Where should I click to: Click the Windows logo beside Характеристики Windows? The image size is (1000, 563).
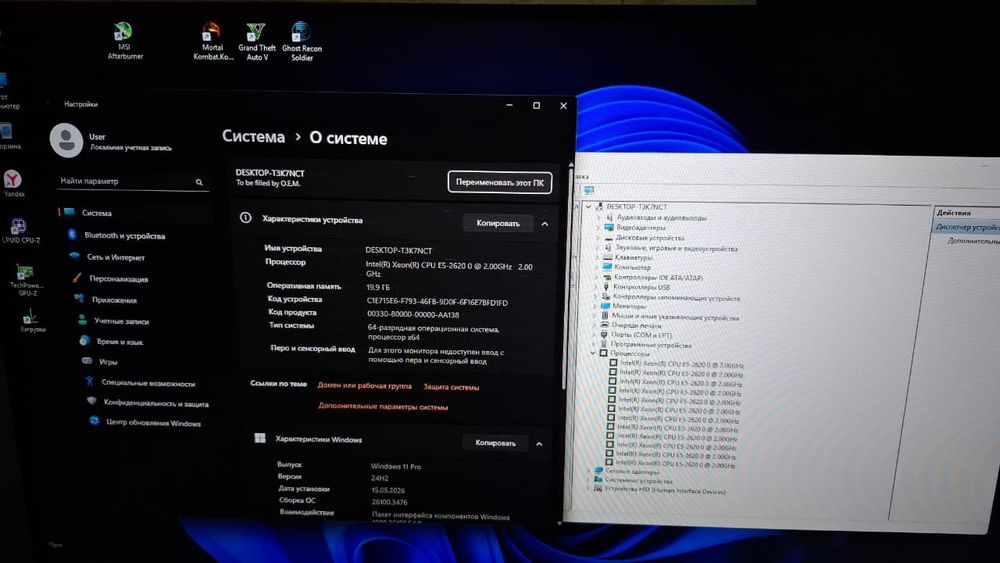[260, 438]
